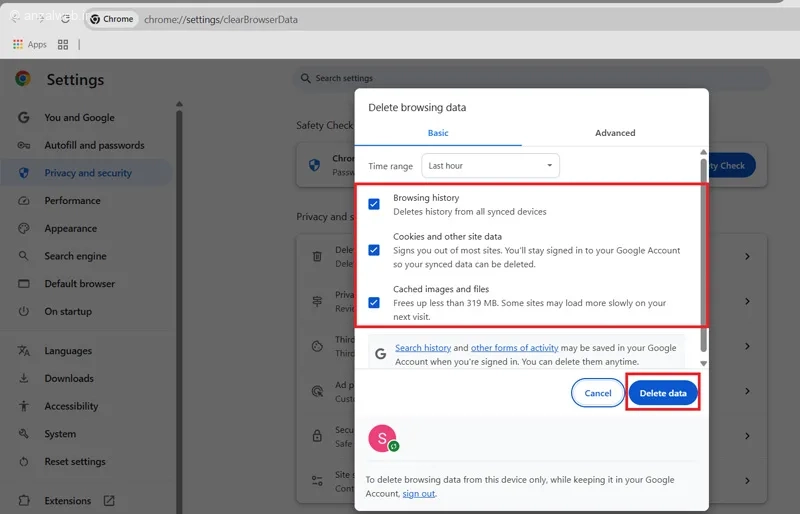Open the Apps grid in bookmarks bar

pyautogui.click(x=30, y=45)
